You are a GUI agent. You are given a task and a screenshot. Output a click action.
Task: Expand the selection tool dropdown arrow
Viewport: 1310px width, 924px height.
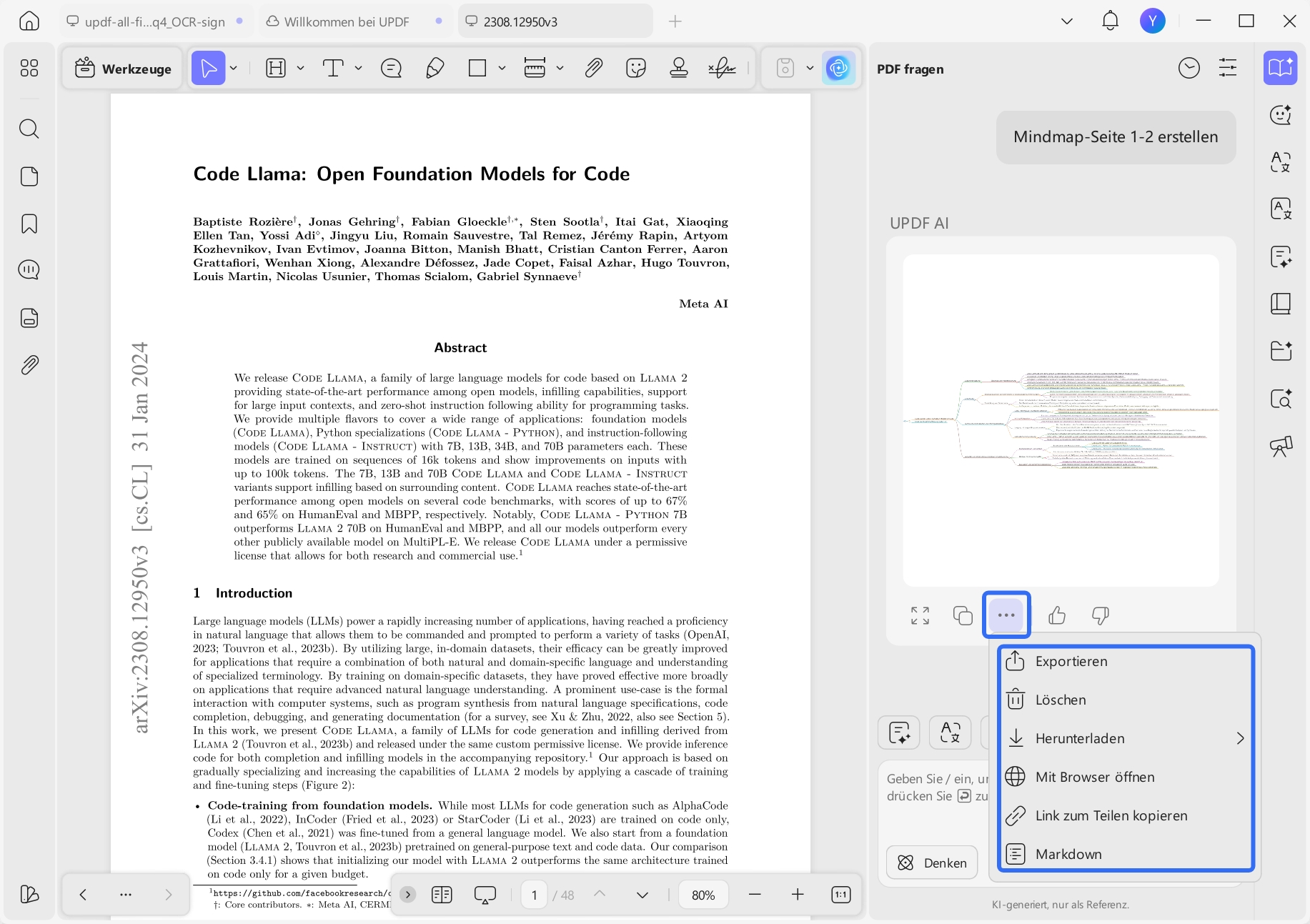point(234,69)
